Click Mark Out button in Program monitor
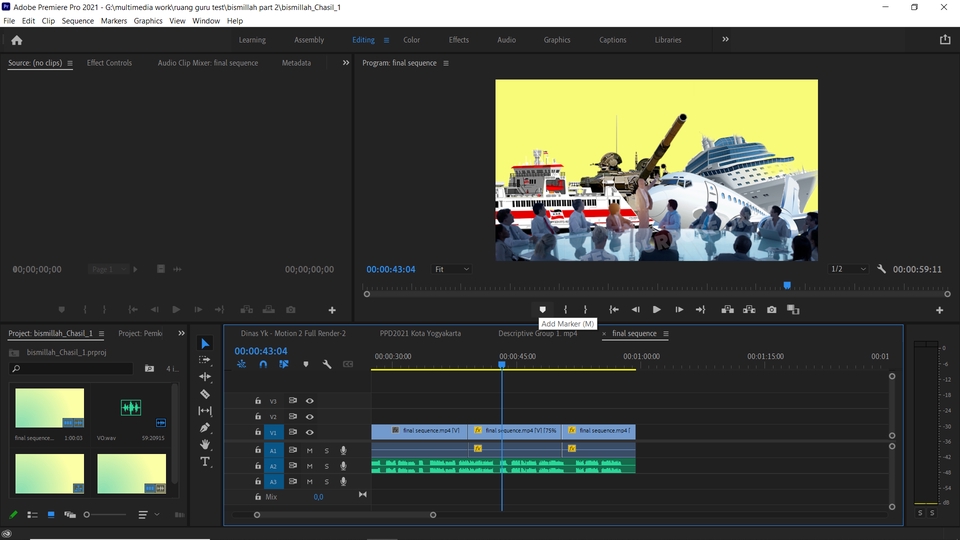 (585, 310)
